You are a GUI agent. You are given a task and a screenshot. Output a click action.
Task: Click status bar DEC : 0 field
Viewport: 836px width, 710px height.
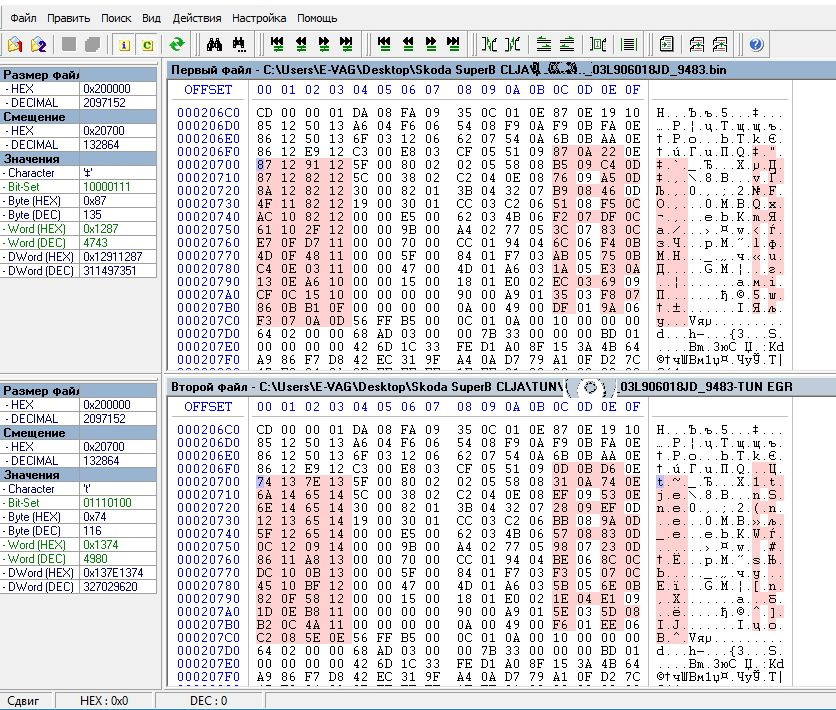(208, 700)
